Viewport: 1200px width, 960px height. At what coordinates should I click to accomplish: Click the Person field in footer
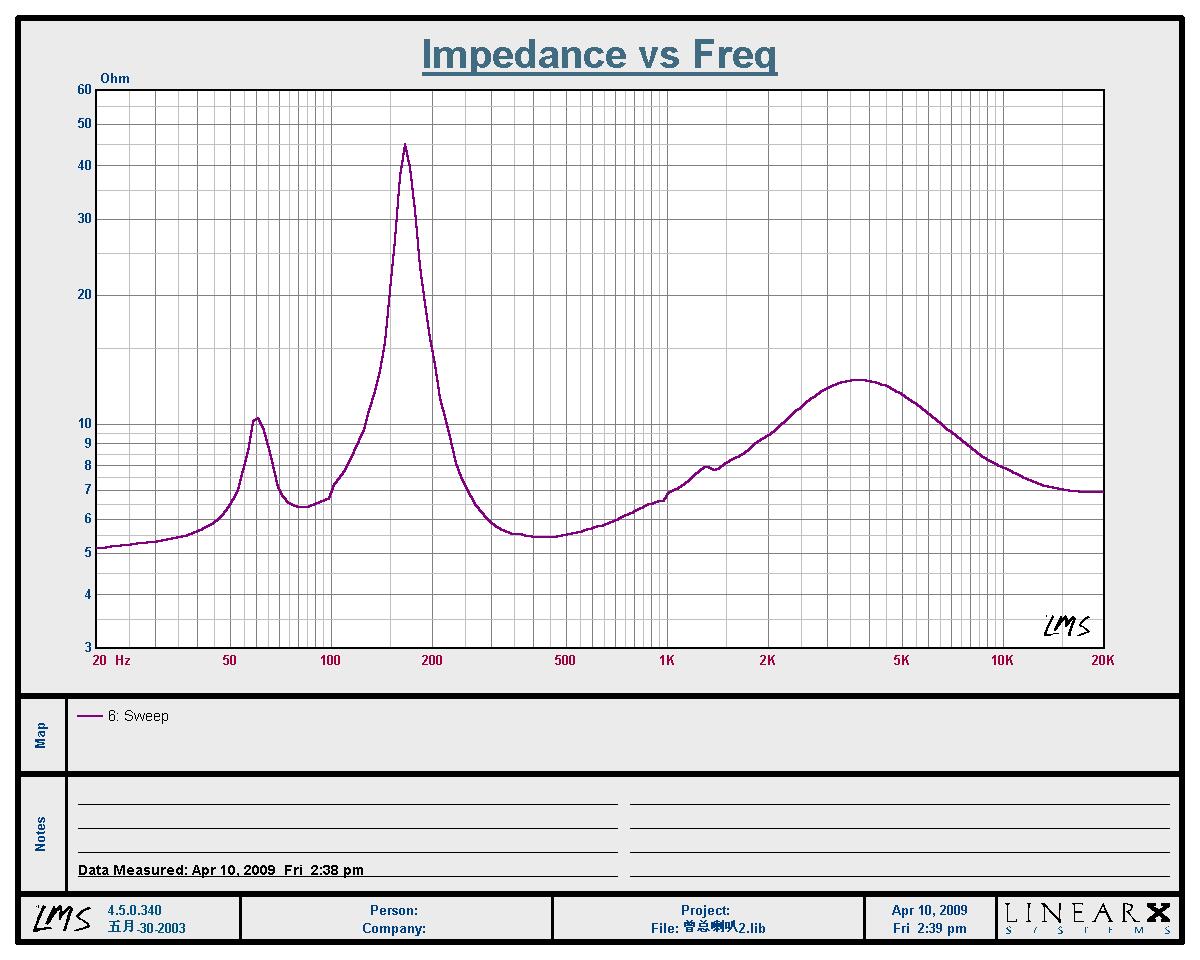point(394,910)
